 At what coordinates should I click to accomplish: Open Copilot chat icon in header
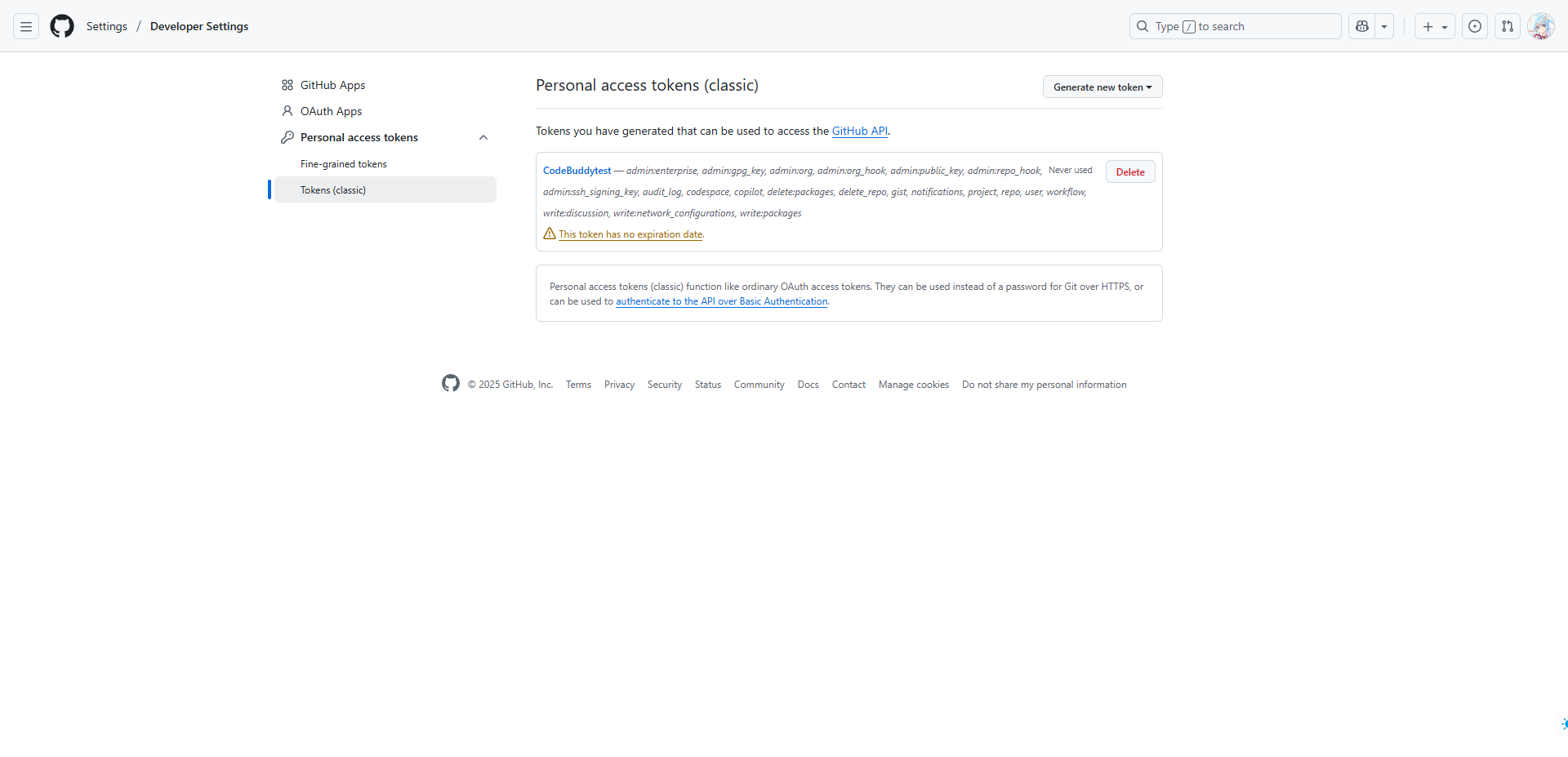(x=1361, y=26)
